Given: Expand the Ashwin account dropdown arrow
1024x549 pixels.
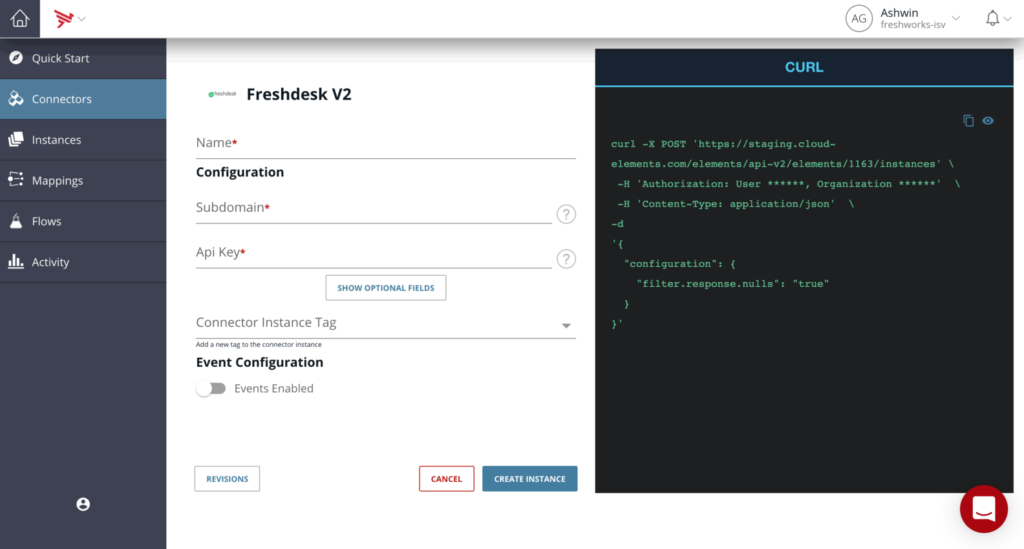Looking at the screenshot, I should [956, 18].
